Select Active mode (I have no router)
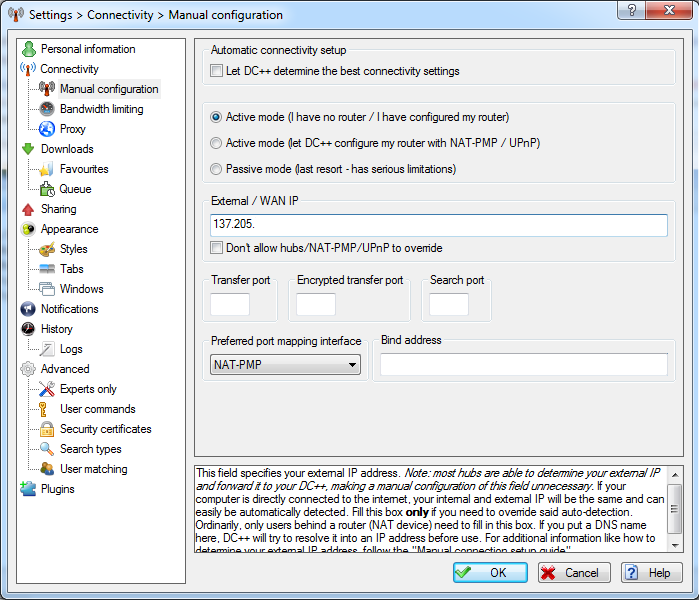The height and width of the screenshot is (600, 699). click(216, 117)
